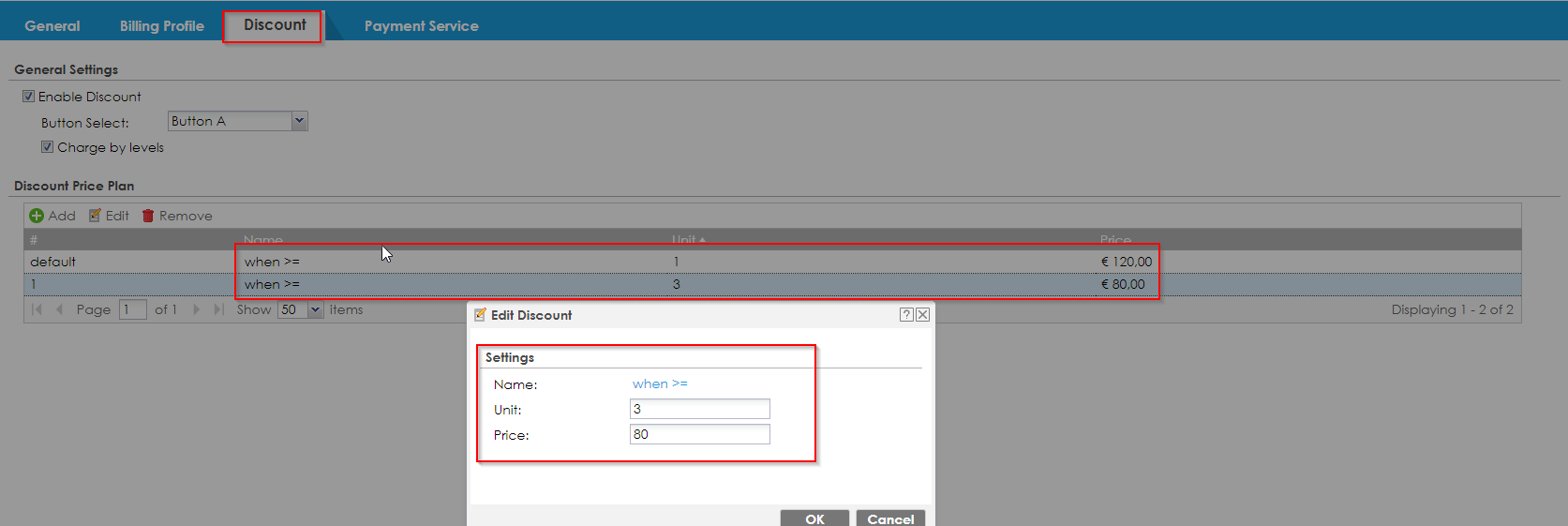1568x526 pixels.
Task: Click the green Add discount icon
Action: [x=37, y=216]
